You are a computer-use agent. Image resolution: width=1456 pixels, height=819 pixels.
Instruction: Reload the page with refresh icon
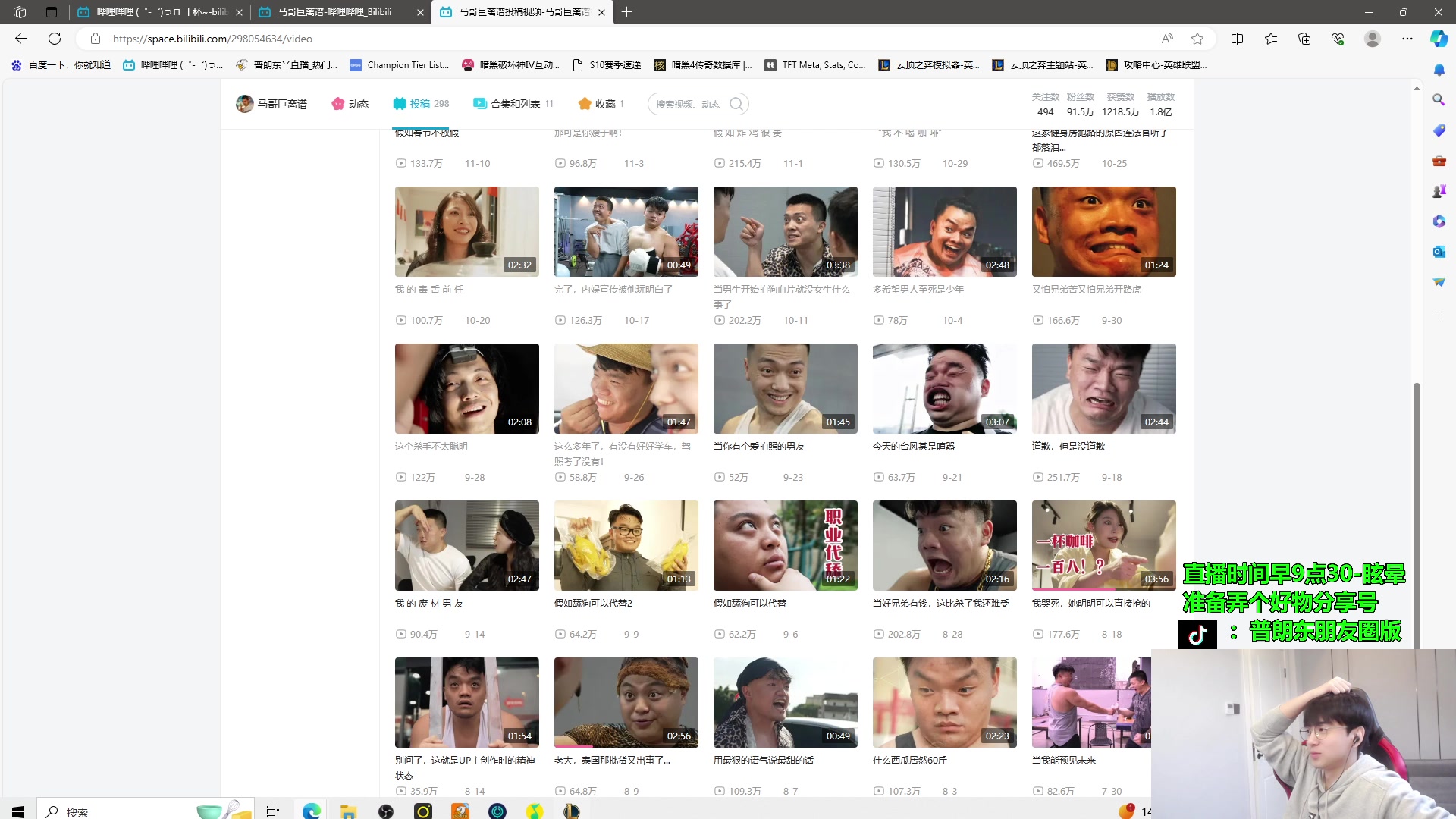(55, 39)
